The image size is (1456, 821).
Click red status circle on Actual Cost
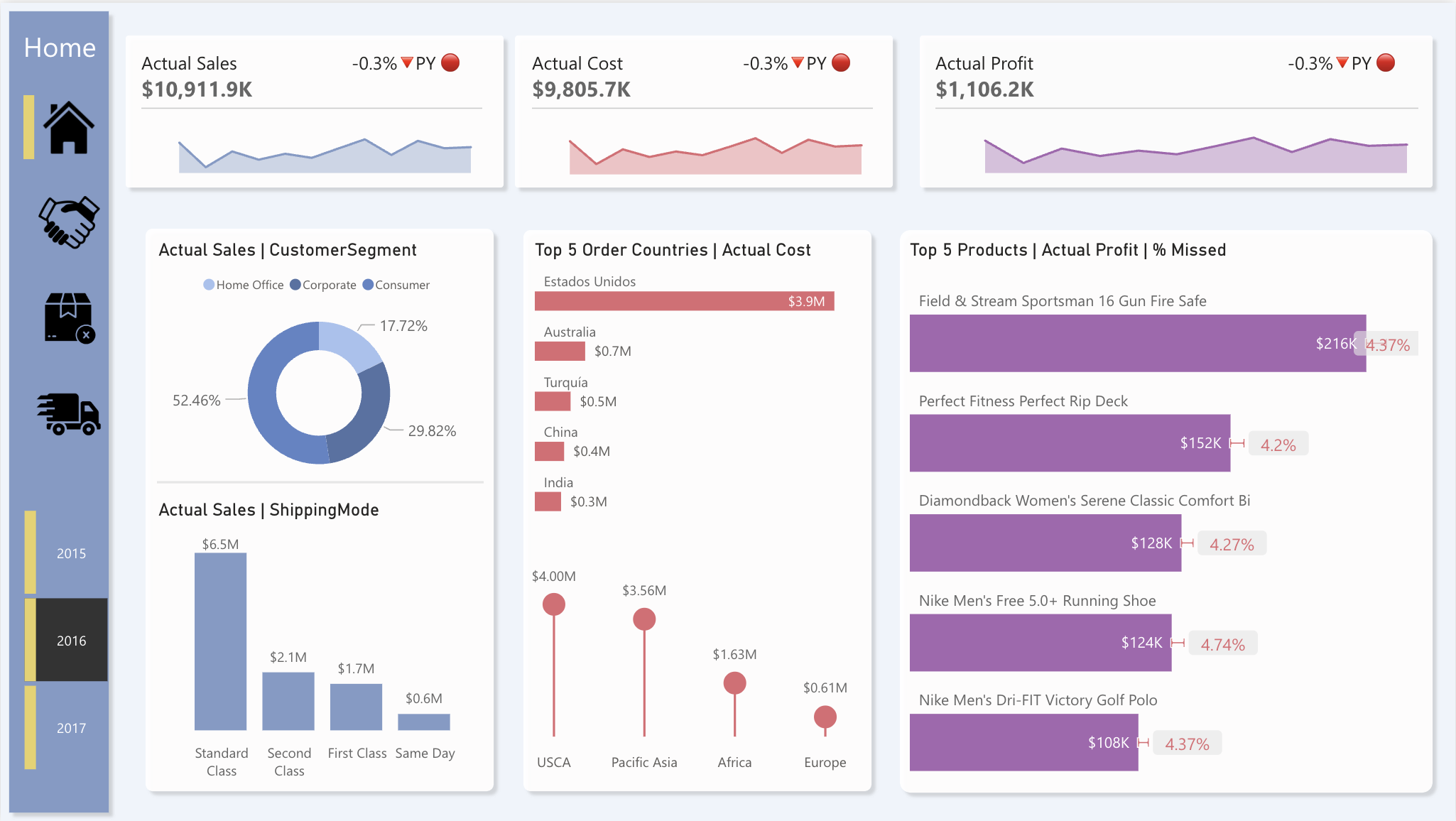841,63
